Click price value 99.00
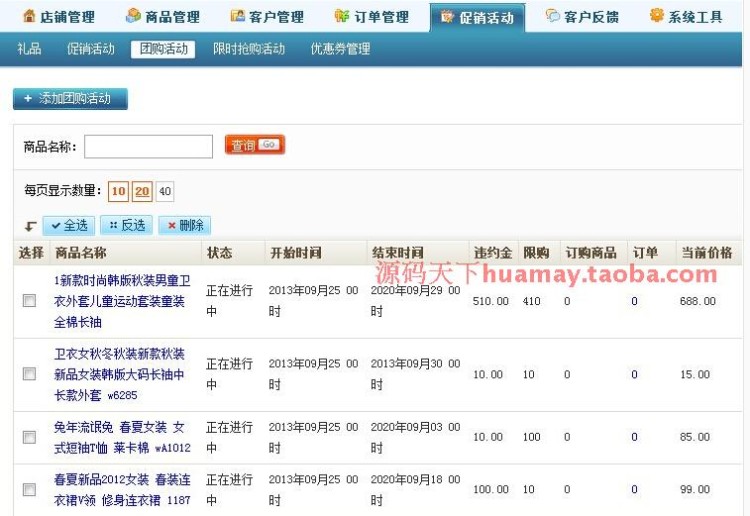Viewport: 750px width, 516px height. (x=695, y=490)
